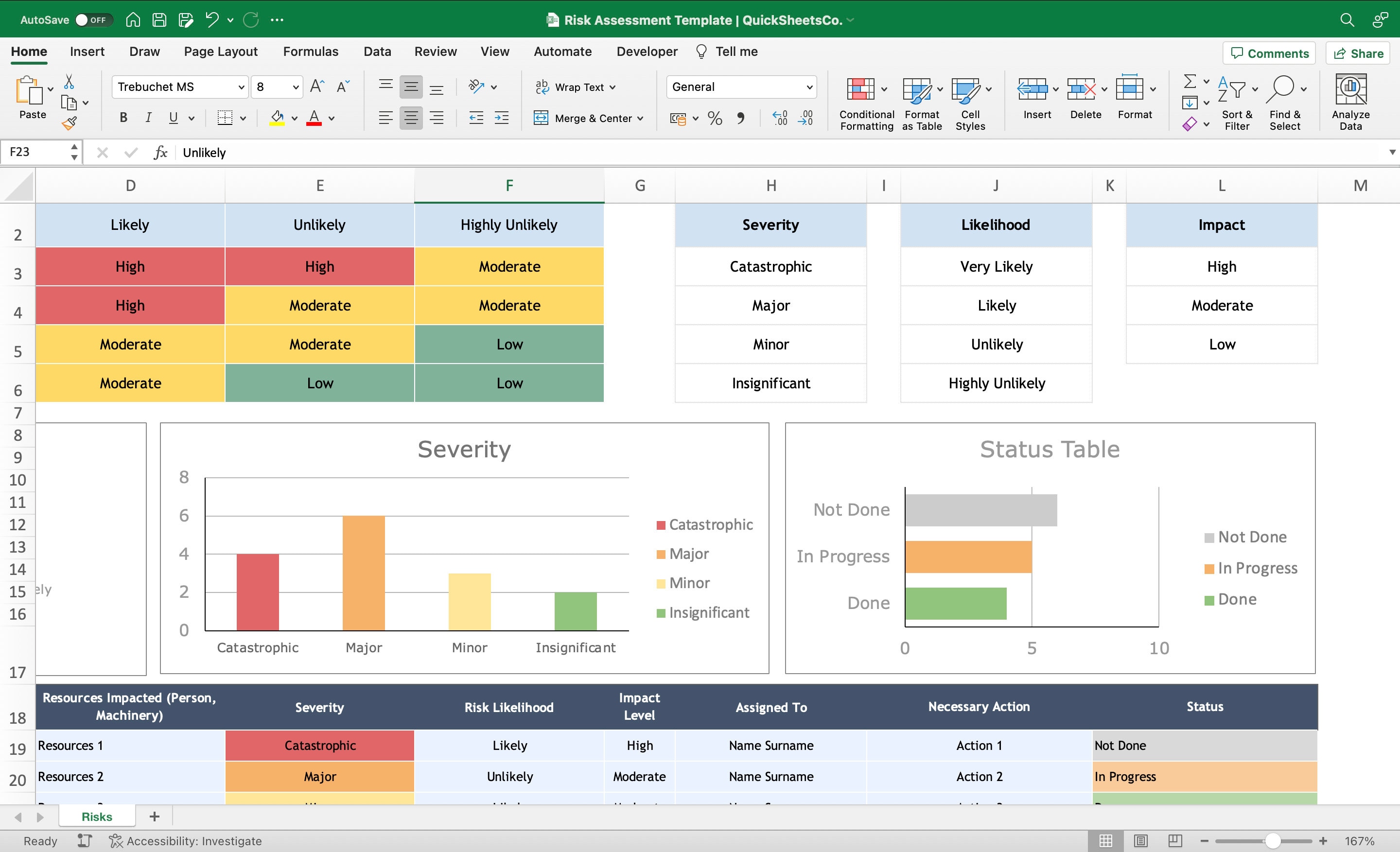Click the AutoSum sigma icon
Screen dimensions: 1400x852
(x=1189, y=81)
